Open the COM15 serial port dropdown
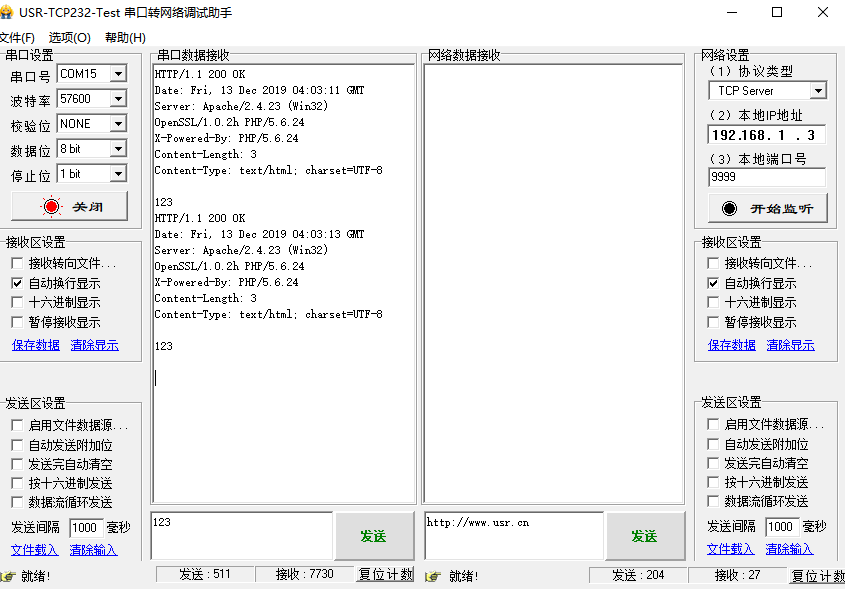 pyautogui.click(x=118, y=74)
